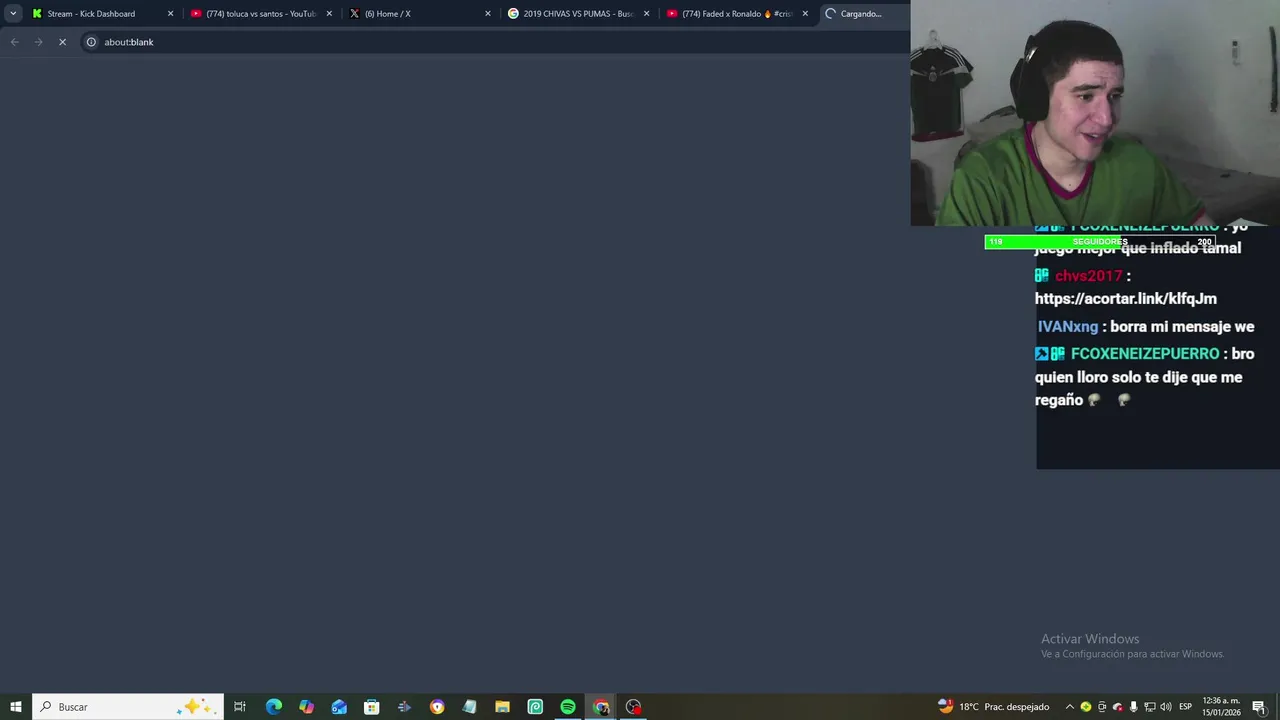Screen dimensions: 1280x720
Task: Open Outlook from the taskbar
Action: pos(339,707)
